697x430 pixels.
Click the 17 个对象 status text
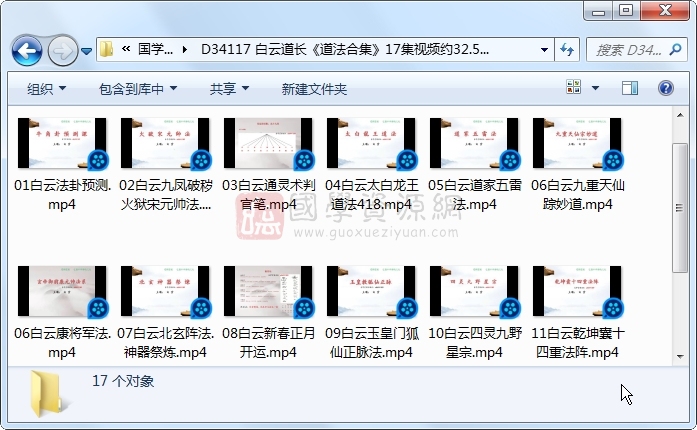(123, 381)
